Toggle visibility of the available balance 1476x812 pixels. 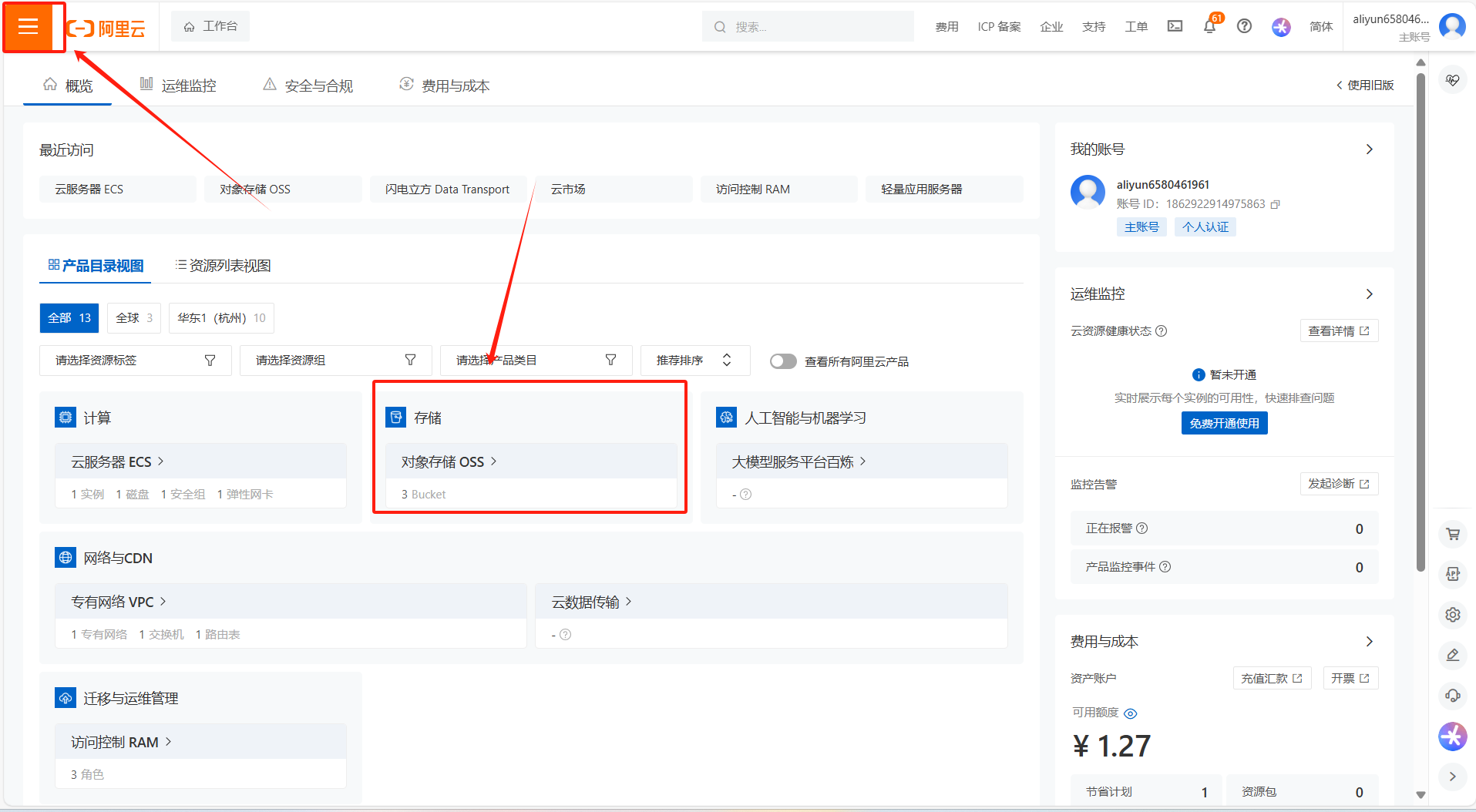point(1131,713)
